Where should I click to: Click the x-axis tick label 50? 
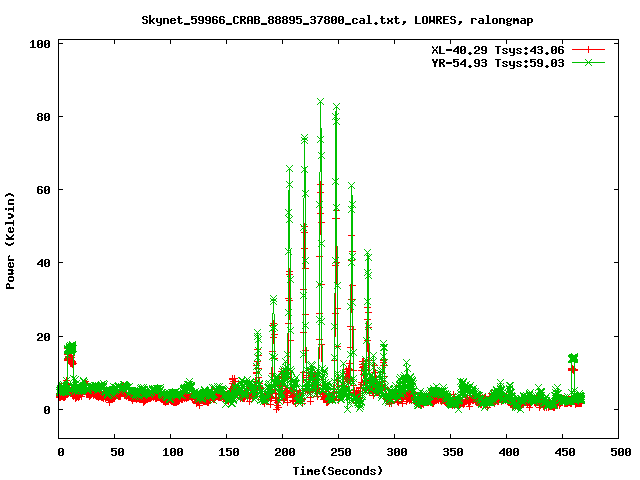117,452
